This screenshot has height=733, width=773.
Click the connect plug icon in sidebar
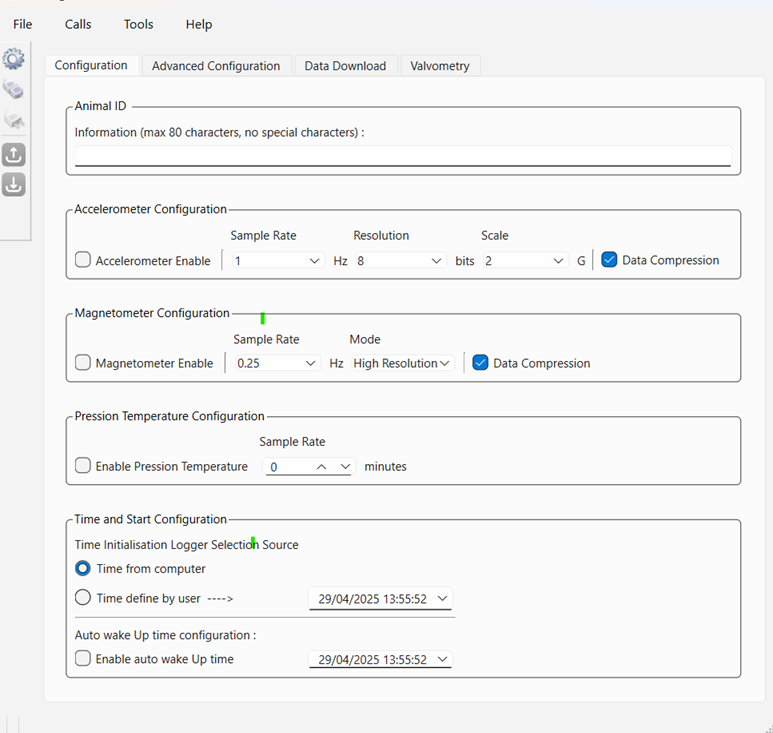[x=13, y=90]
